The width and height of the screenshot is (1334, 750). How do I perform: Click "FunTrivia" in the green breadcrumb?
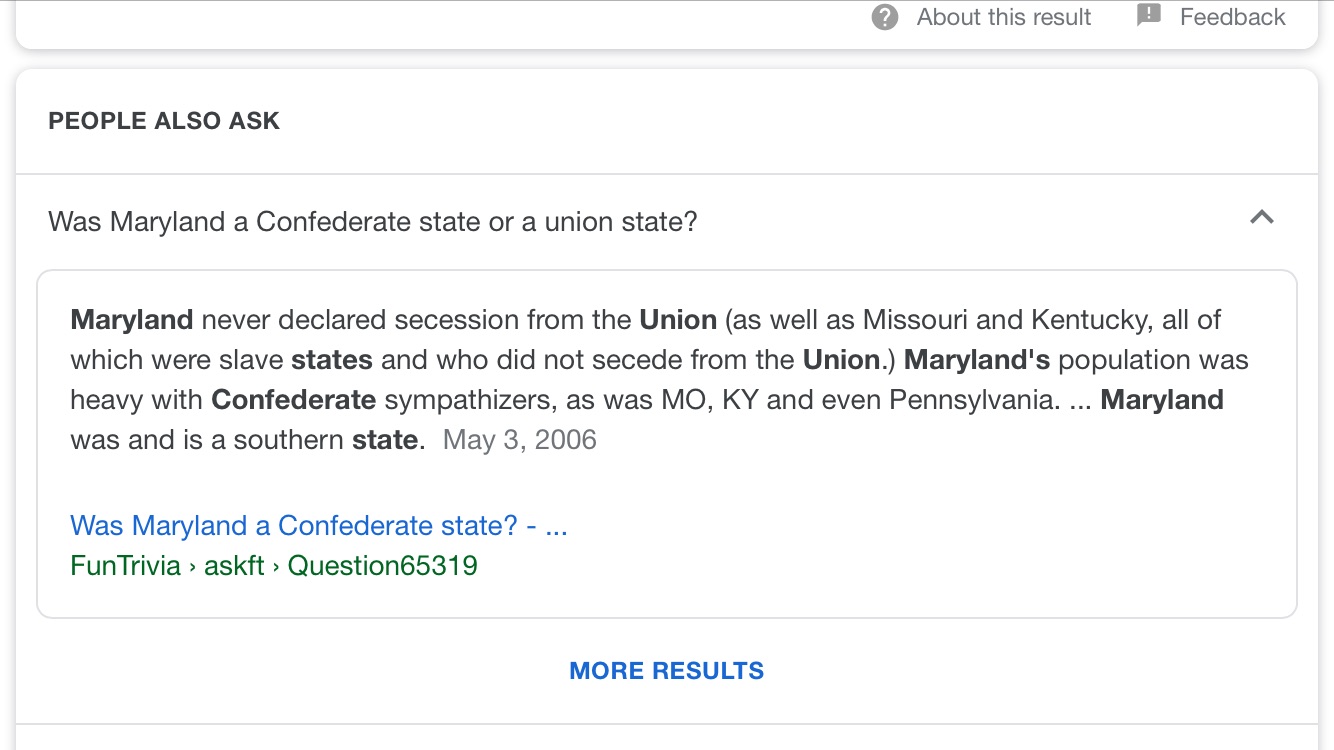(125, 566)
